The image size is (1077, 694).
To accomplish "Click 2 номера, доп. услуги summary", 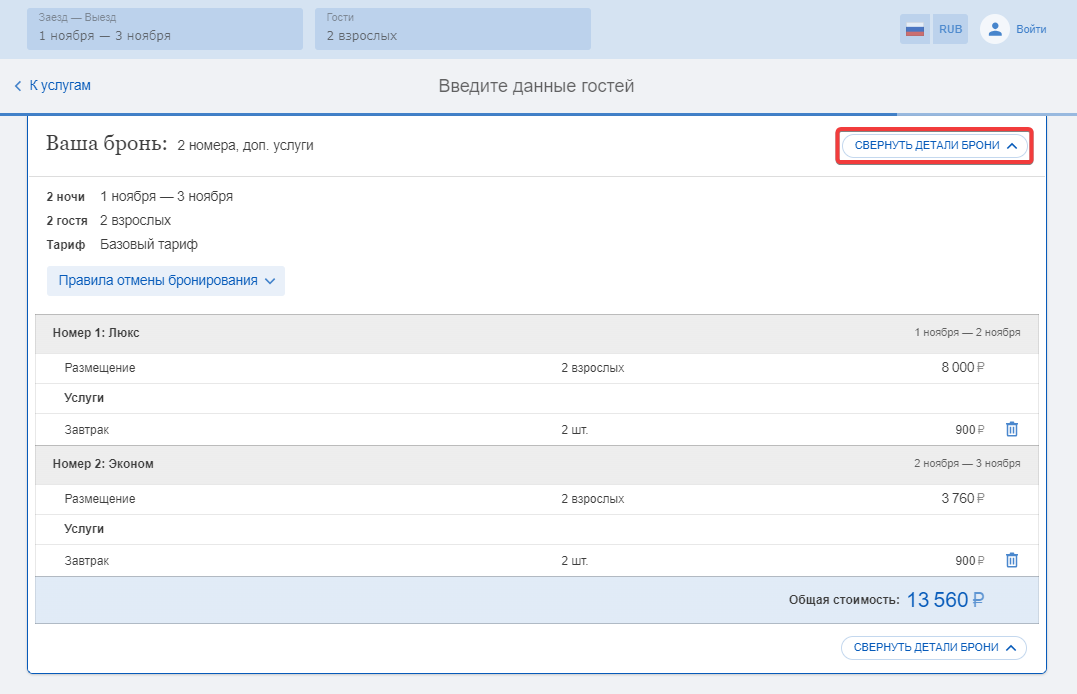I will tap(245, 146).
